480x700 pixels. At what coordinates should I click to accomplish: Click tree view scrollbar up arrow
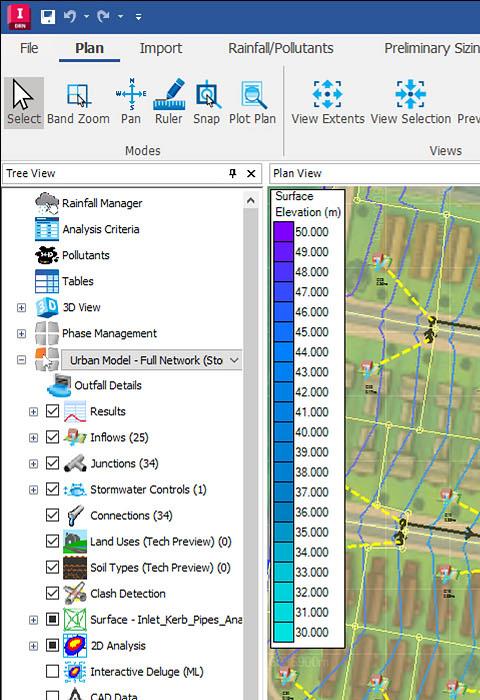coord(250,201)
